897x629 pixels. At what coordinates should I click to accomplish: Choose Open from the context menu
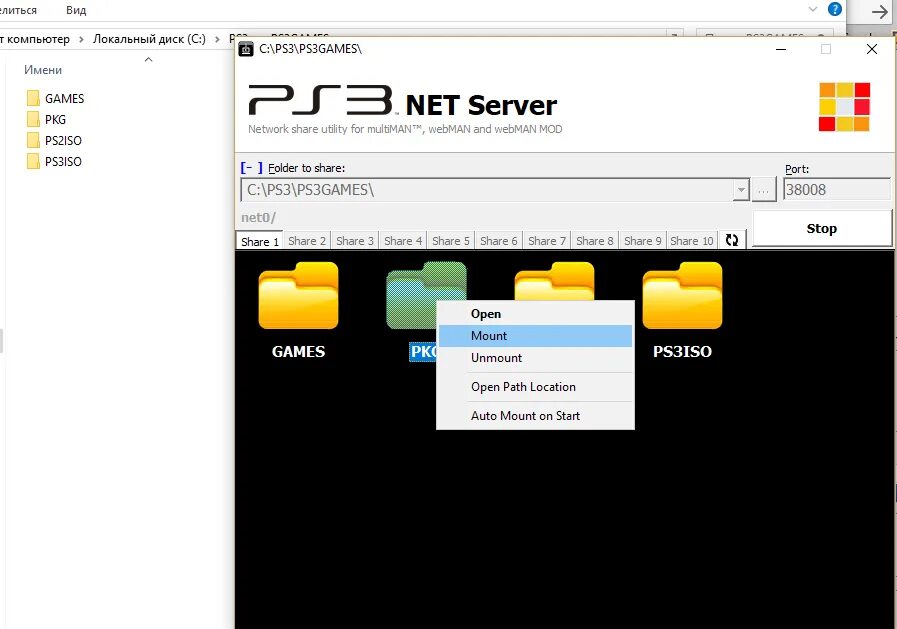tap(535, 314)
